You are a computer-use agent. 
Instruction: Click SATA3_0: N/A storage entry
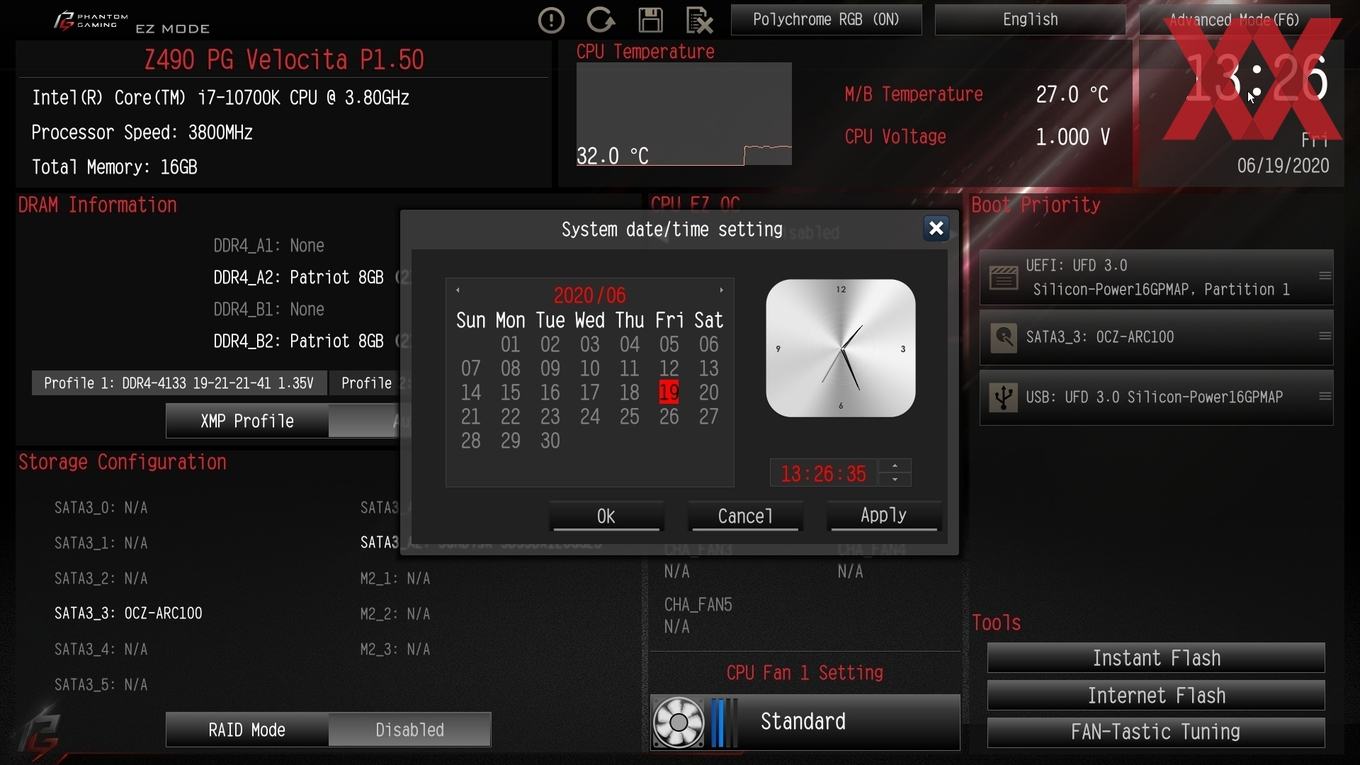pyautogui.click(x=101, y=508)
